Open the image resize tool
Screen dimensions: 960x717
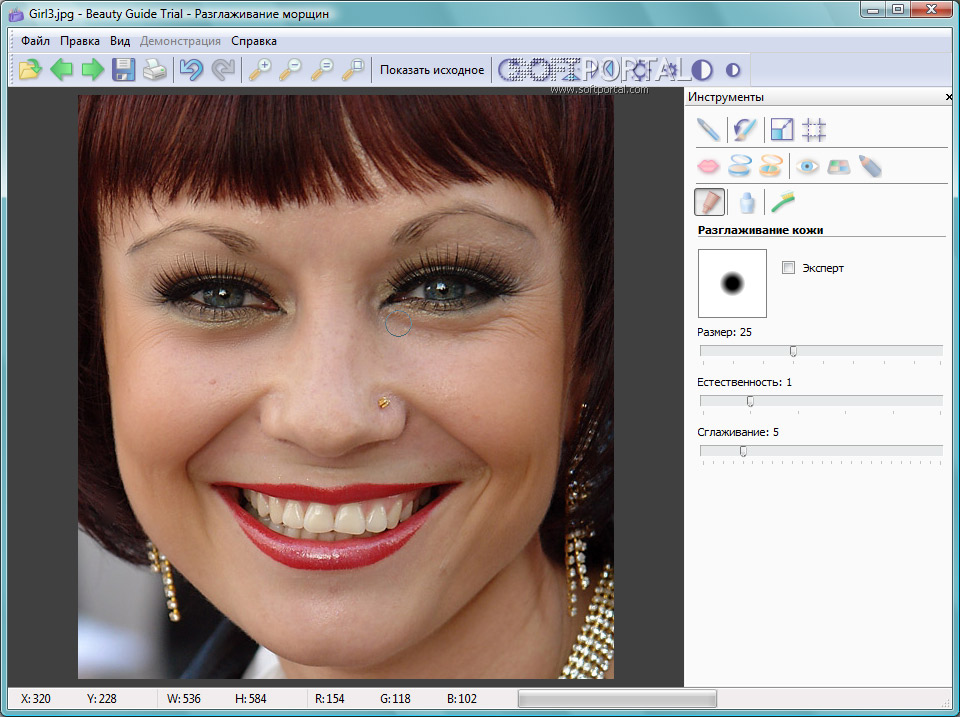[781, 129]
